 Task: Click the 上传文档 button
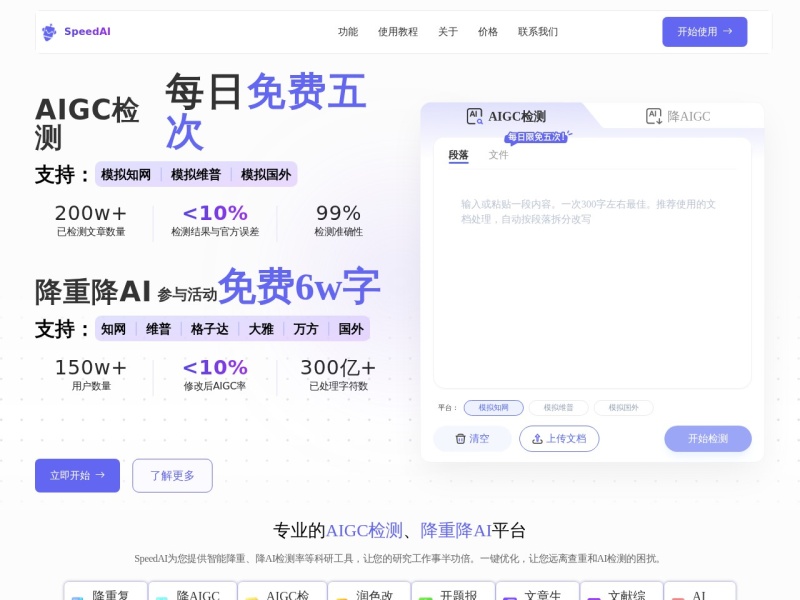click(x=559, y=439)
